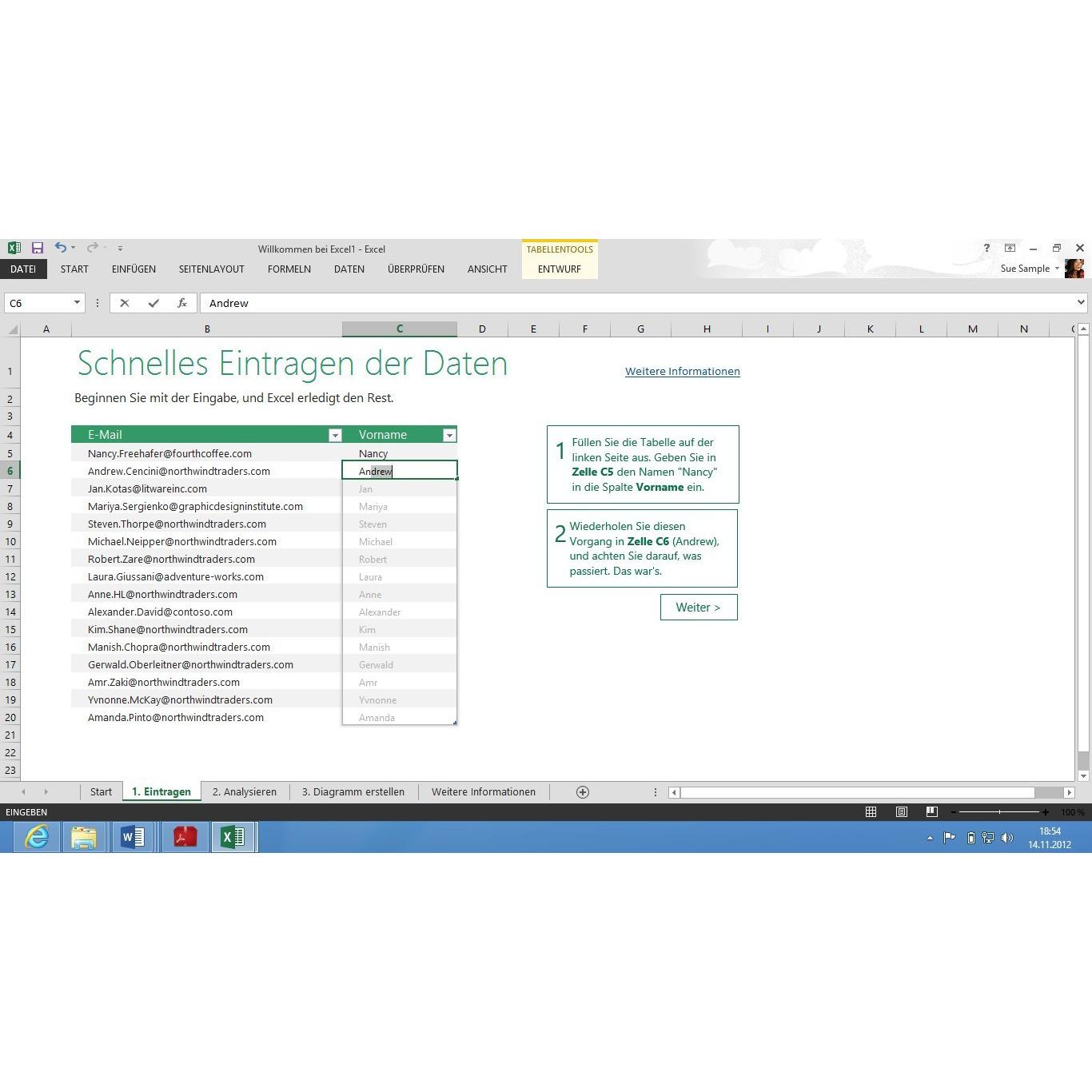The height and width of the screenshot is (1092, 1092).
Task: Select the column B header
Action: 207,329
